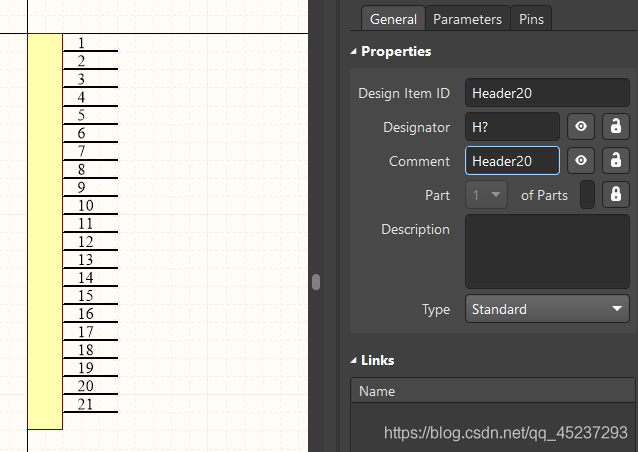The height and width of the screenshot is (452, 638).
Task: Open the Type dropdown set to Standard
Action: [x=547, y=309]
